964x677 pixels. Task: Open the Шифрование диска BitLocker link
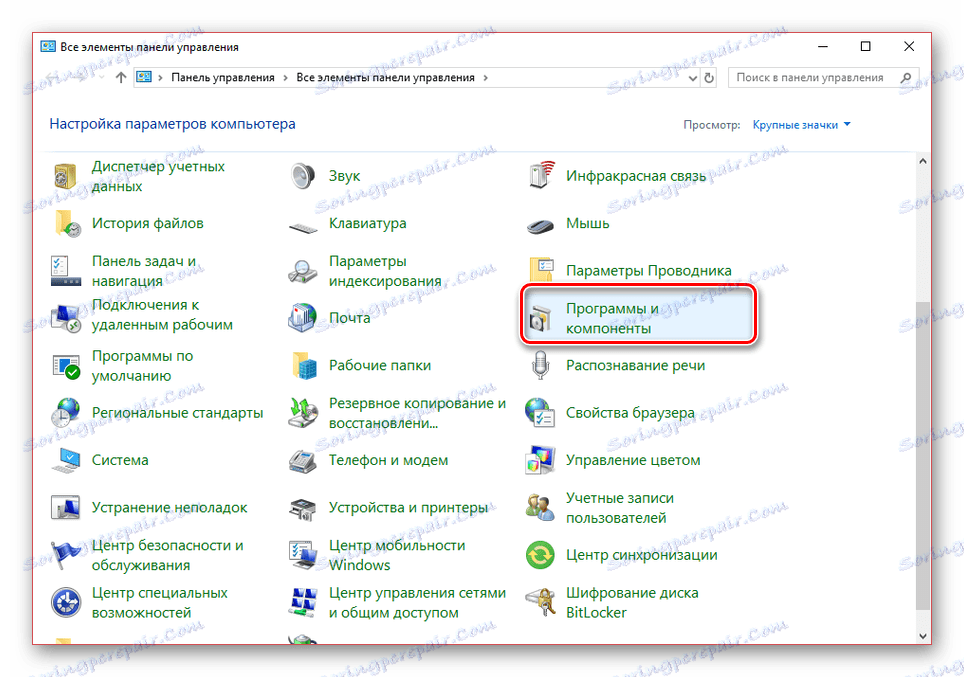point(632,603)
